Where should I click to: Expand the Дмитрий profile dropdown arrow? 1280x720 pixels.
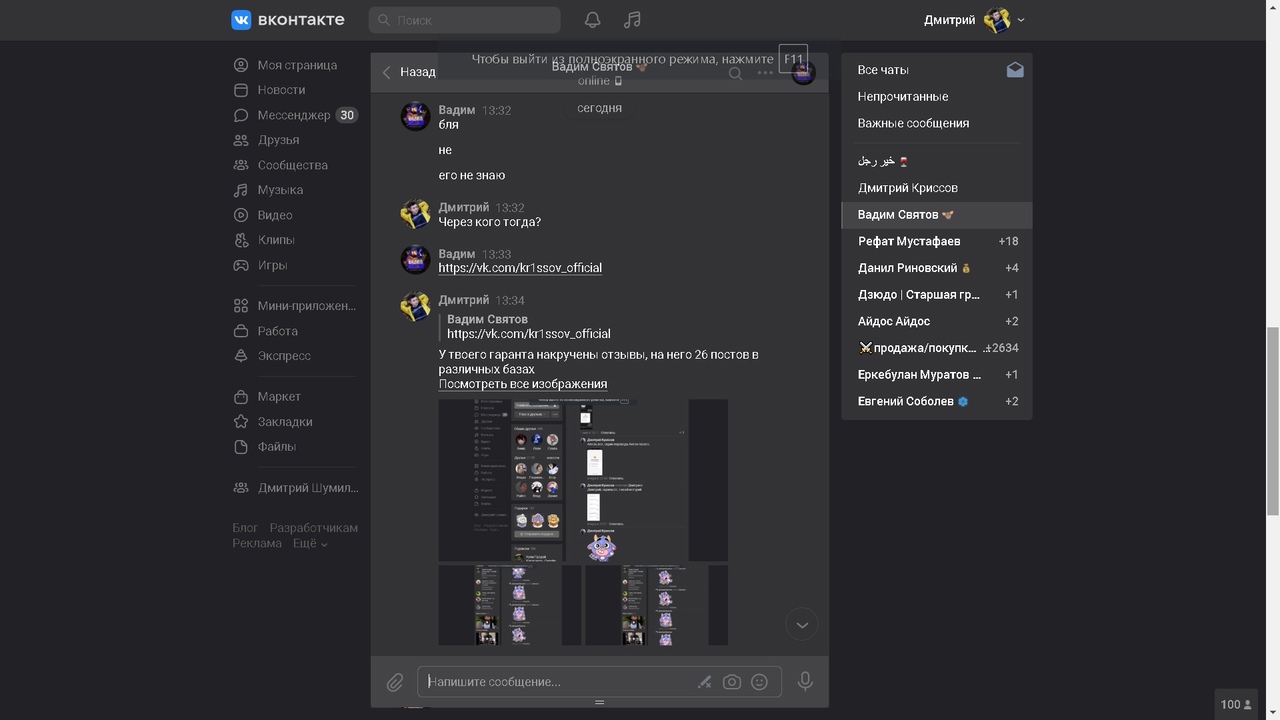pyautogui.click(x=1021, y=20)
